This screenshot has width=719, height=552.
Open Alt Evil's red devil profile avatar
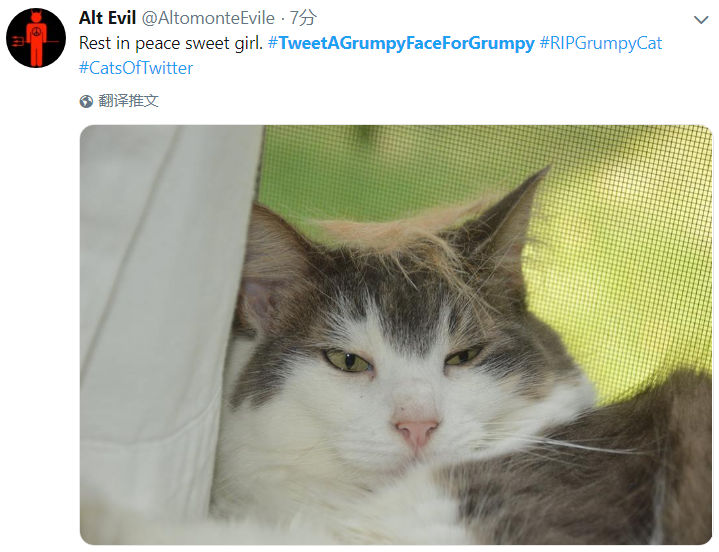36,38
